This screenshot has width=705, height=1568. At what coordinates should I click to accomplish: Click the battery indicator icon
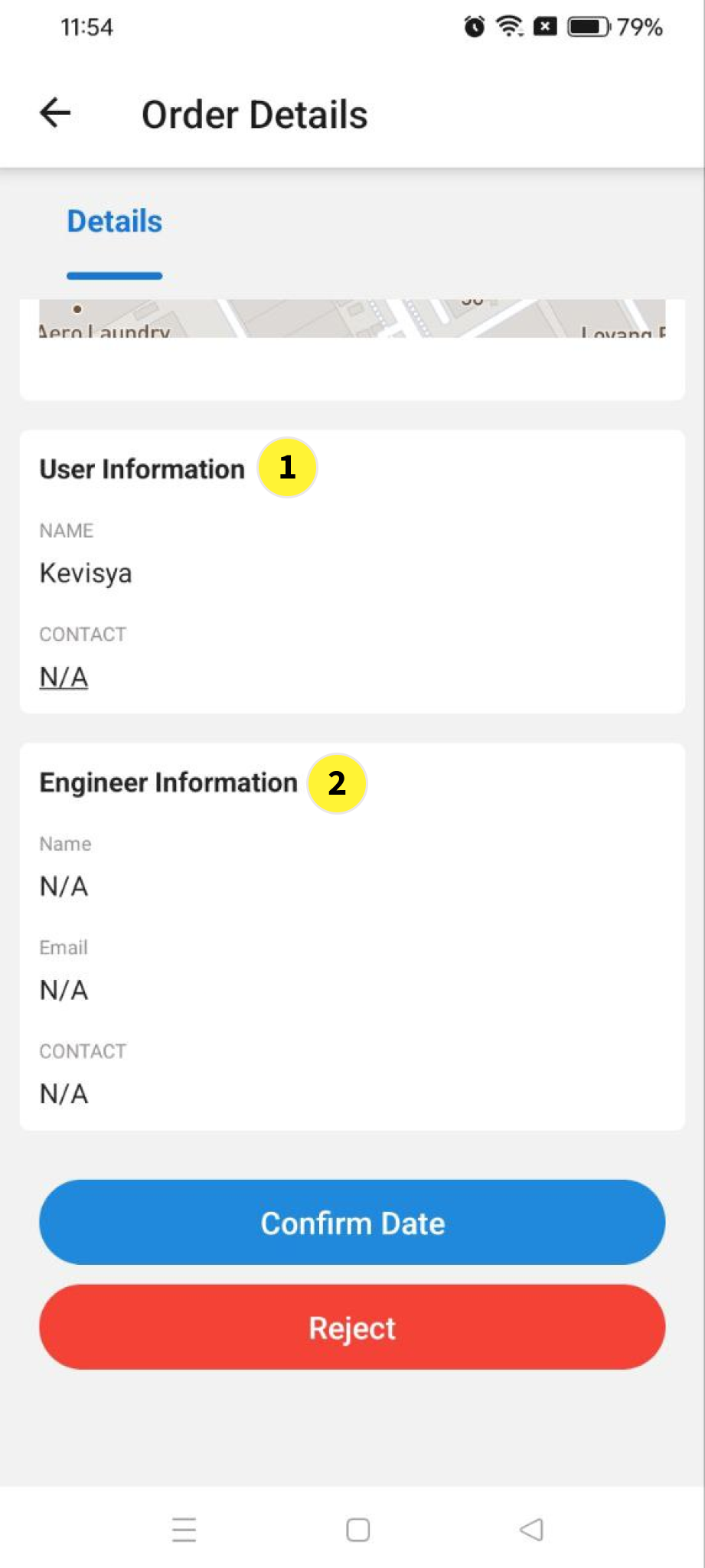click(x=588, y=28)
